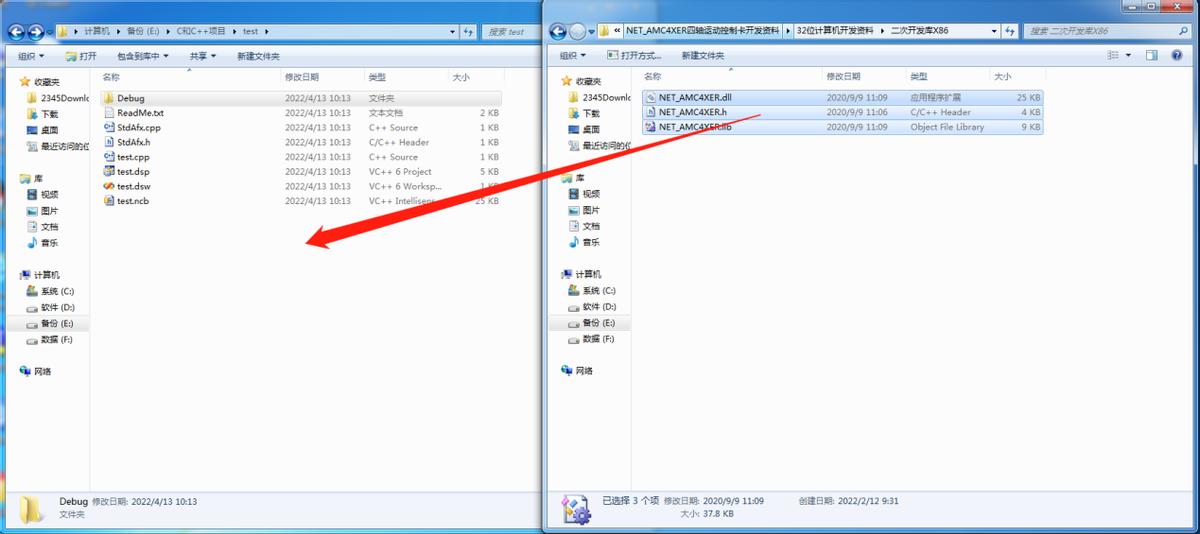Viewport: 1200px width, 534px height.
Task: Open recent locations dropdown in right window
Action: 590,31
